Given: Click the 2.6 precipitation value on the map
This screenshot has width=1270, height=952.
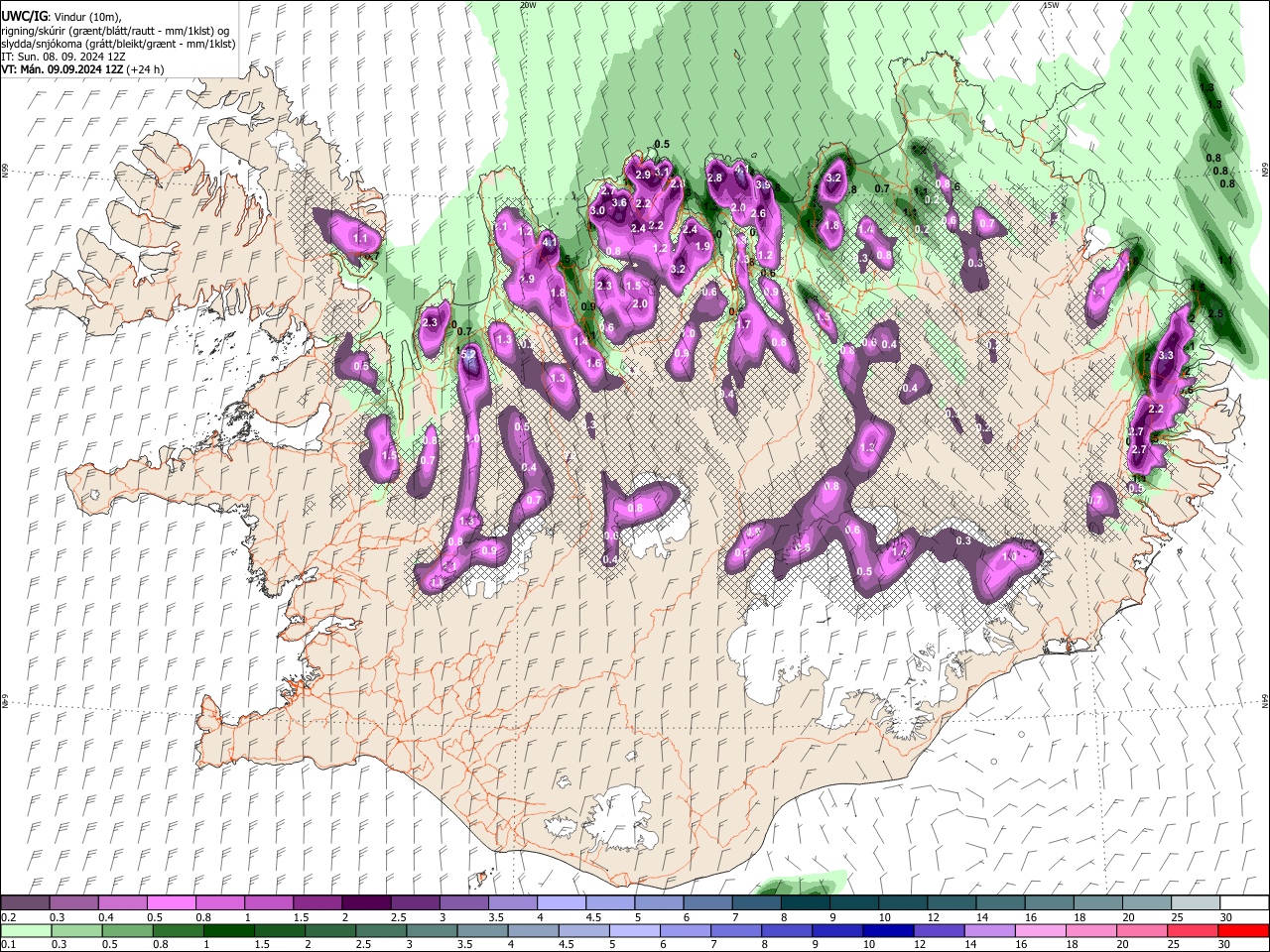Looking at the screenshot, I should (x=758, y=213).
